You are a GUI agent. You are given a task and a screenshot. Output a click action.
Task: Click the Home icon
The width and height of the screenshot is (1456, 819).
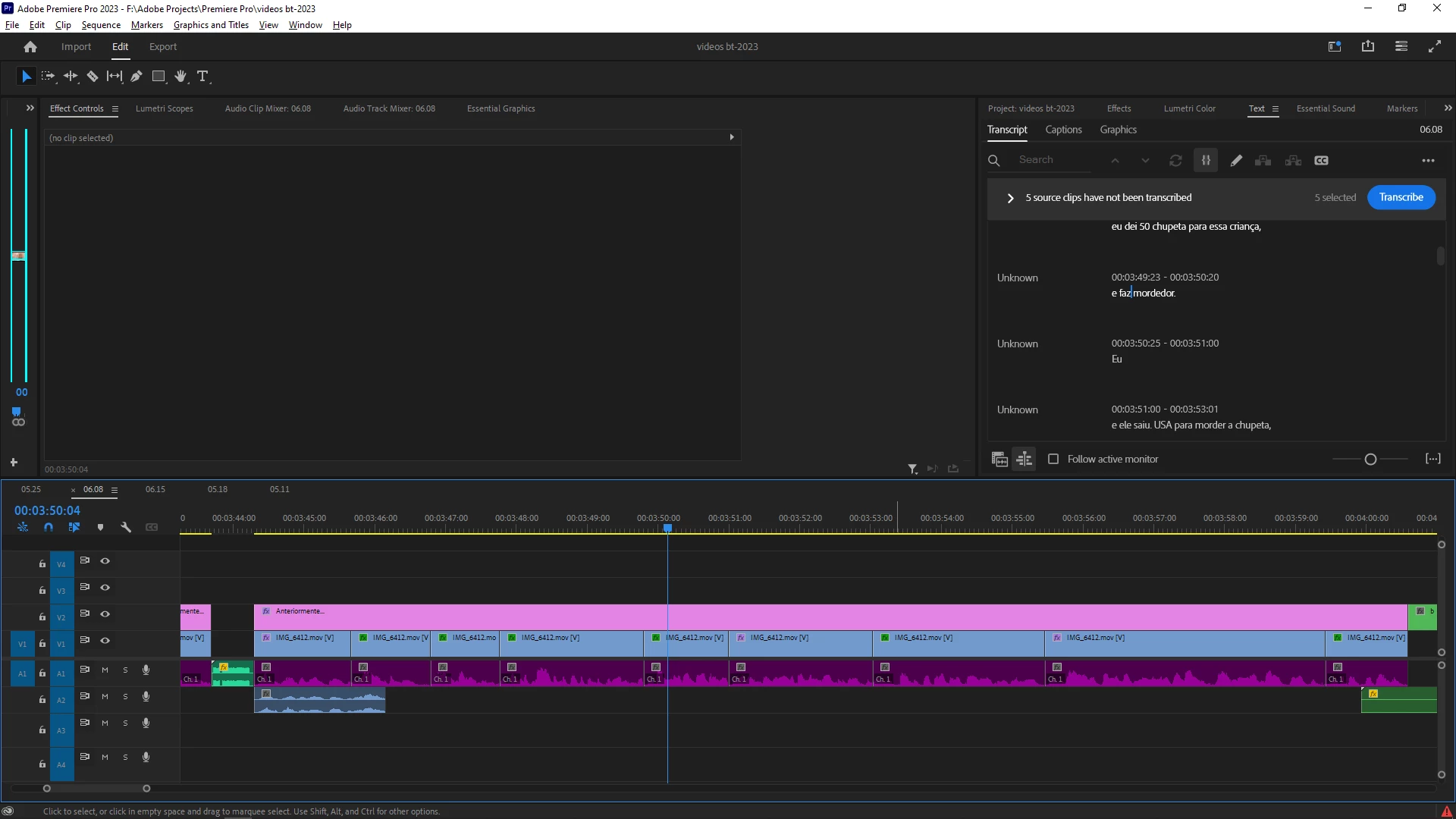[30, 47]
